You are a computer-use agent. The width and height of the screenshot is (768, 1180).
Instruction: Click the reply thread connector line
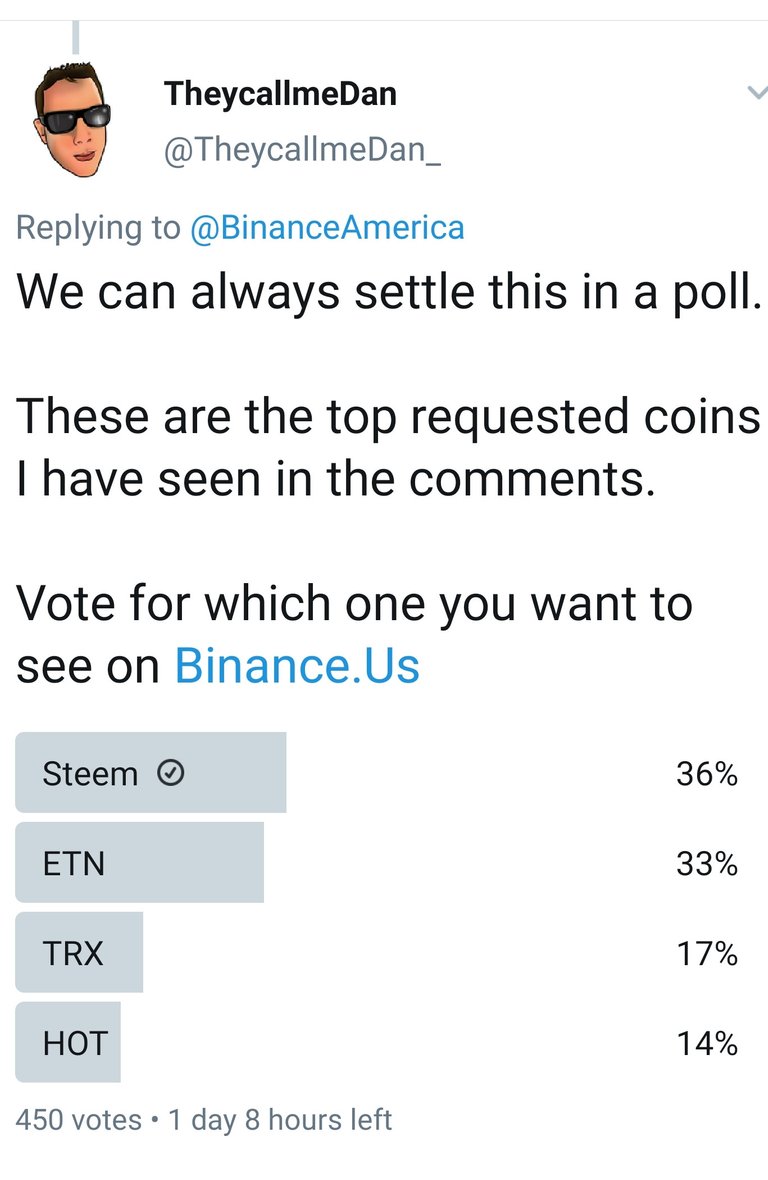pos(75,38)
